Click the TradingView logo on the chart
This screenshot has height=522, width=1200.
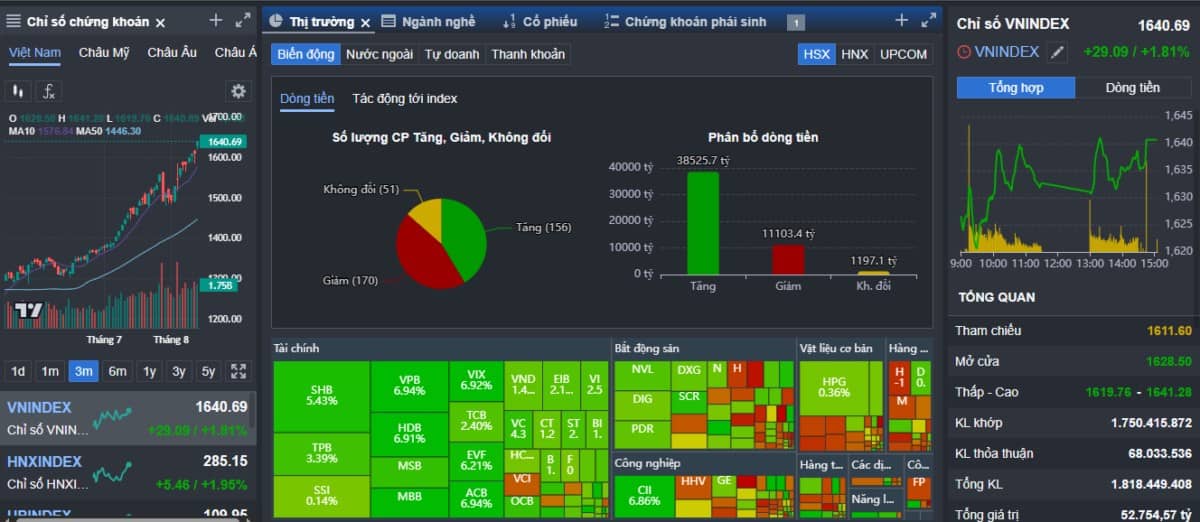(27, 310)
